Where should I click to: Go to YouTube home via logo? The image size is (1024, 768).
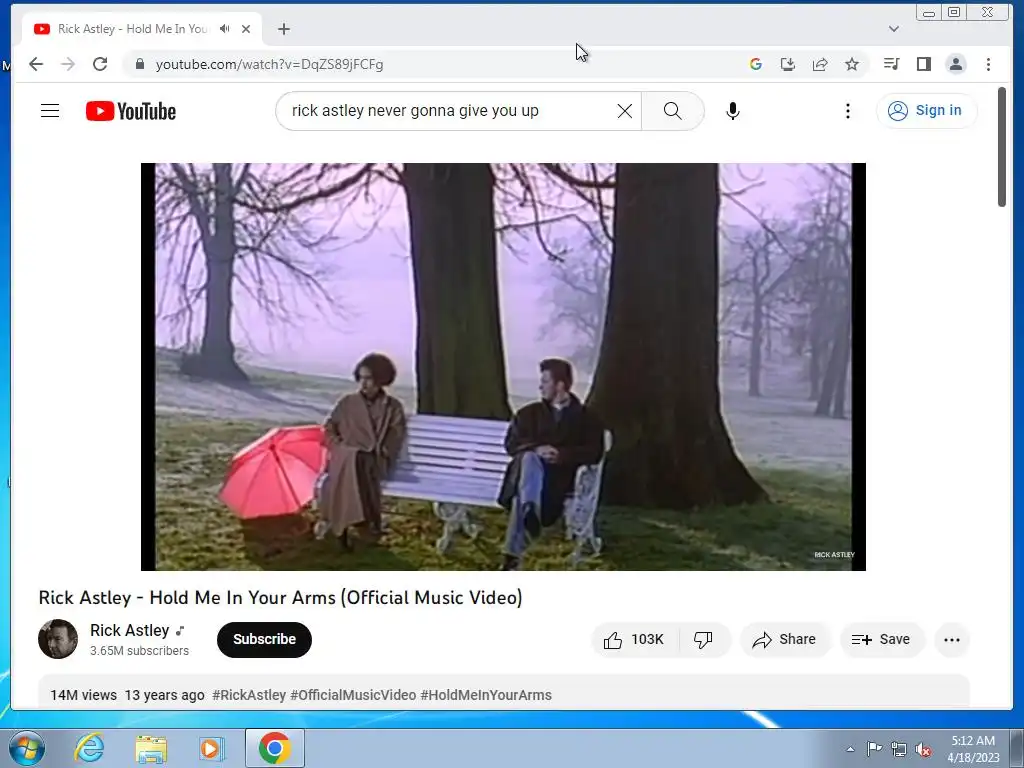(x=131, y=111)
